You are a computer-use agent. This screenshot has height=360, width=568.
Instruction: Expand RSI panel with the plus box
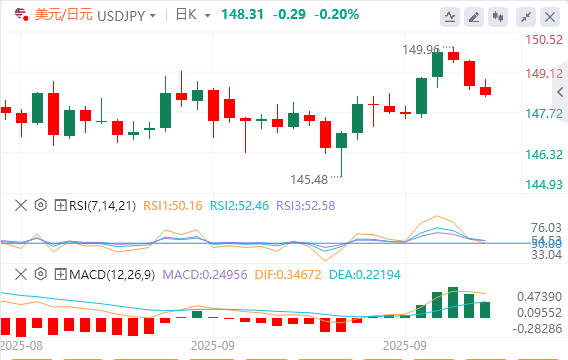(x=60, y=205)
